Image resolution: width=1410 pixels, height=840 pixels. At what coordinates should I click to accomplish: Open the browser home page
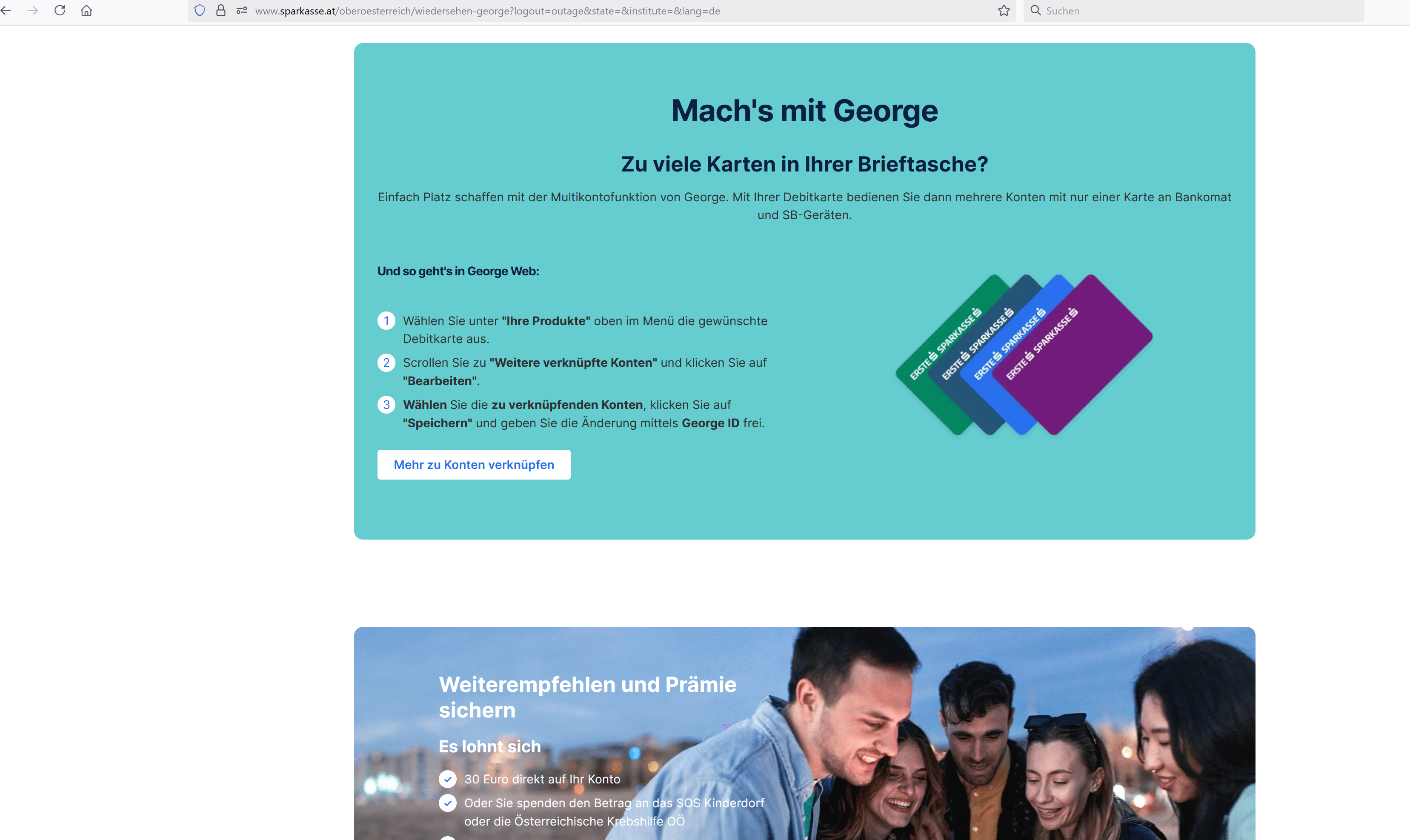pos(86,11)
